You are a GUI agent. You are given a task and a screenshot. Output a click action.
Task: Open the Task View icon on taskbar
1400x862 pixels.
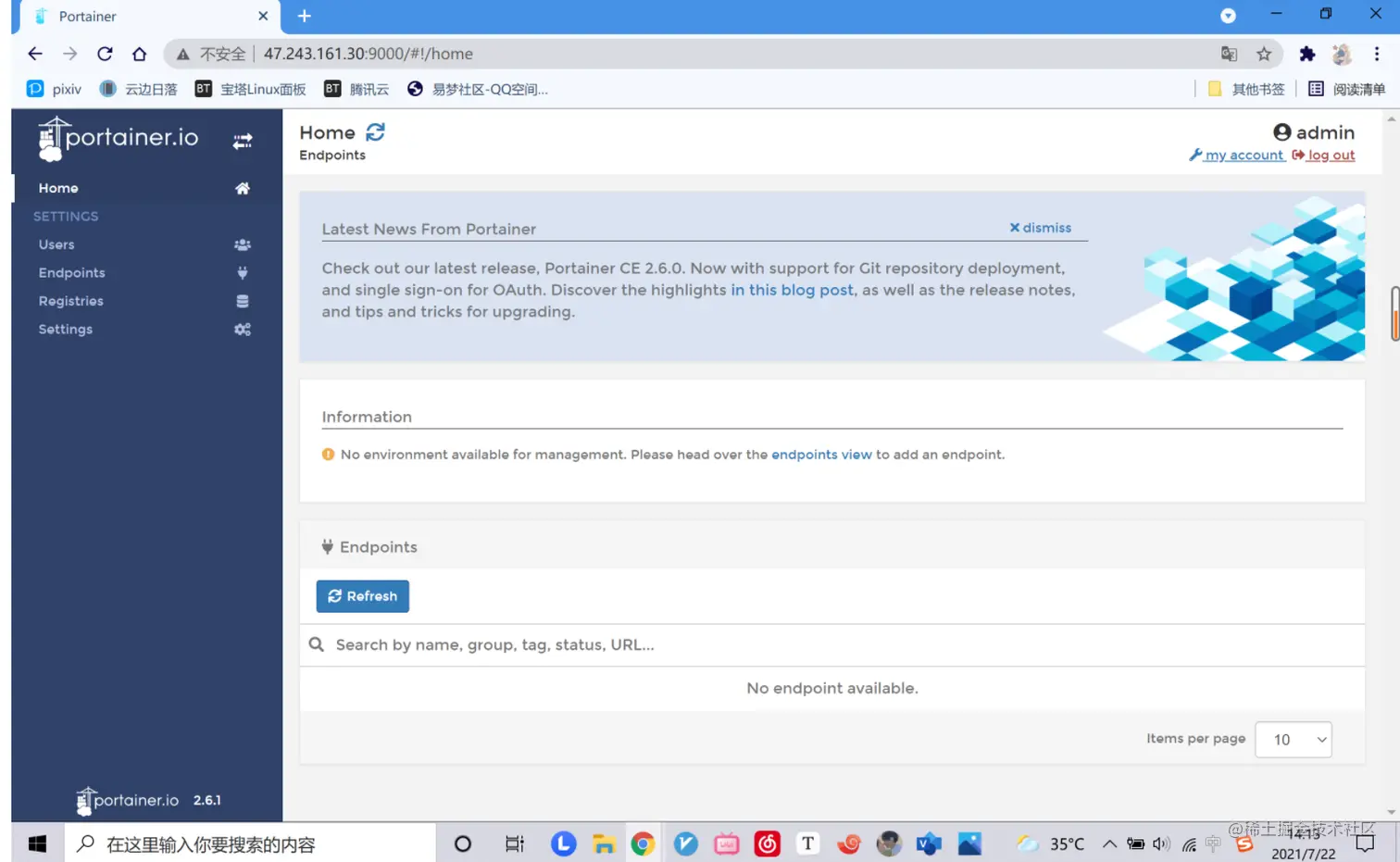(x=515, y=843)
